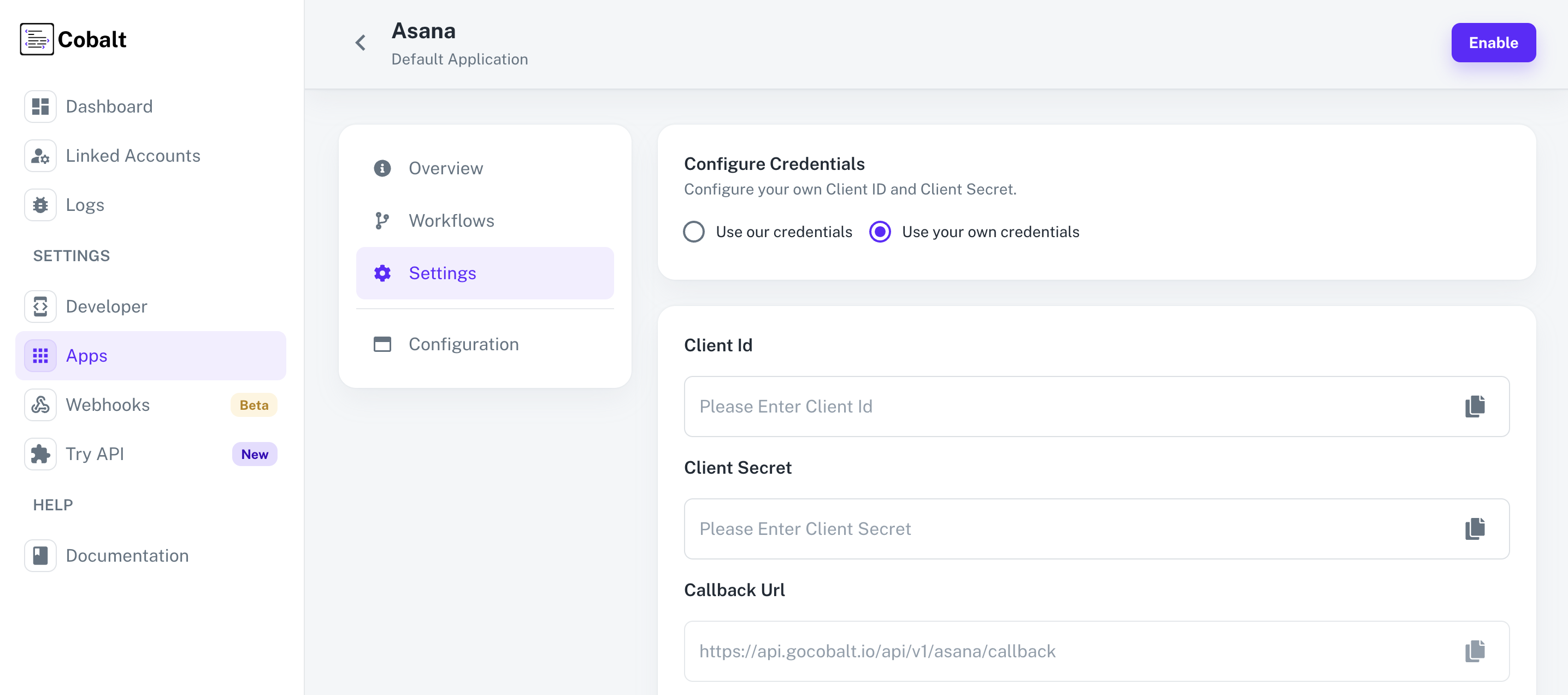Viewport: 1568px width, 695px height.
Task: Click the Developer icon in sidebar
Action: point(39,306)
